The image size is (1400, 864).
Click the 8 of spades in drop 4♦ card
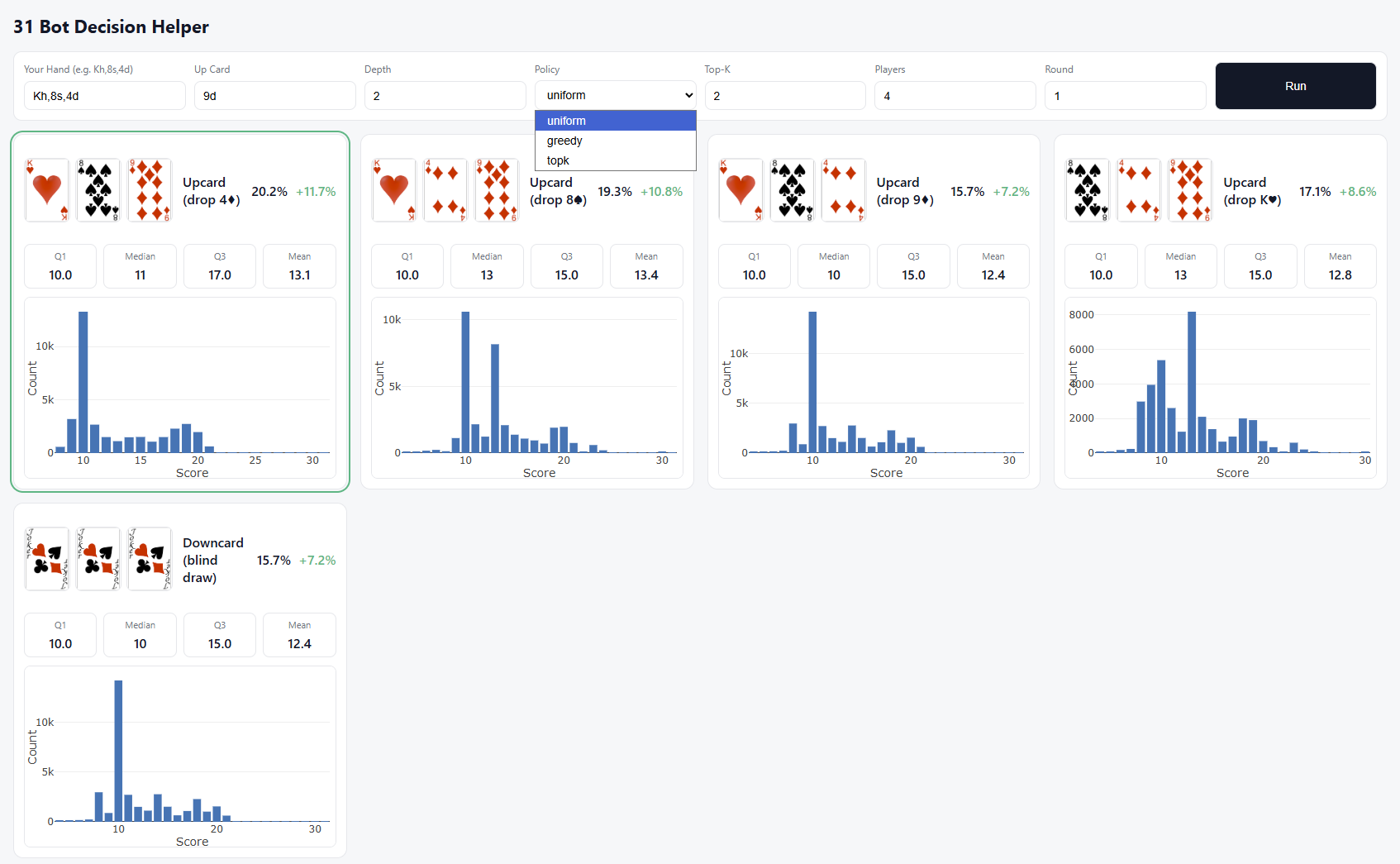coord(98,190)
